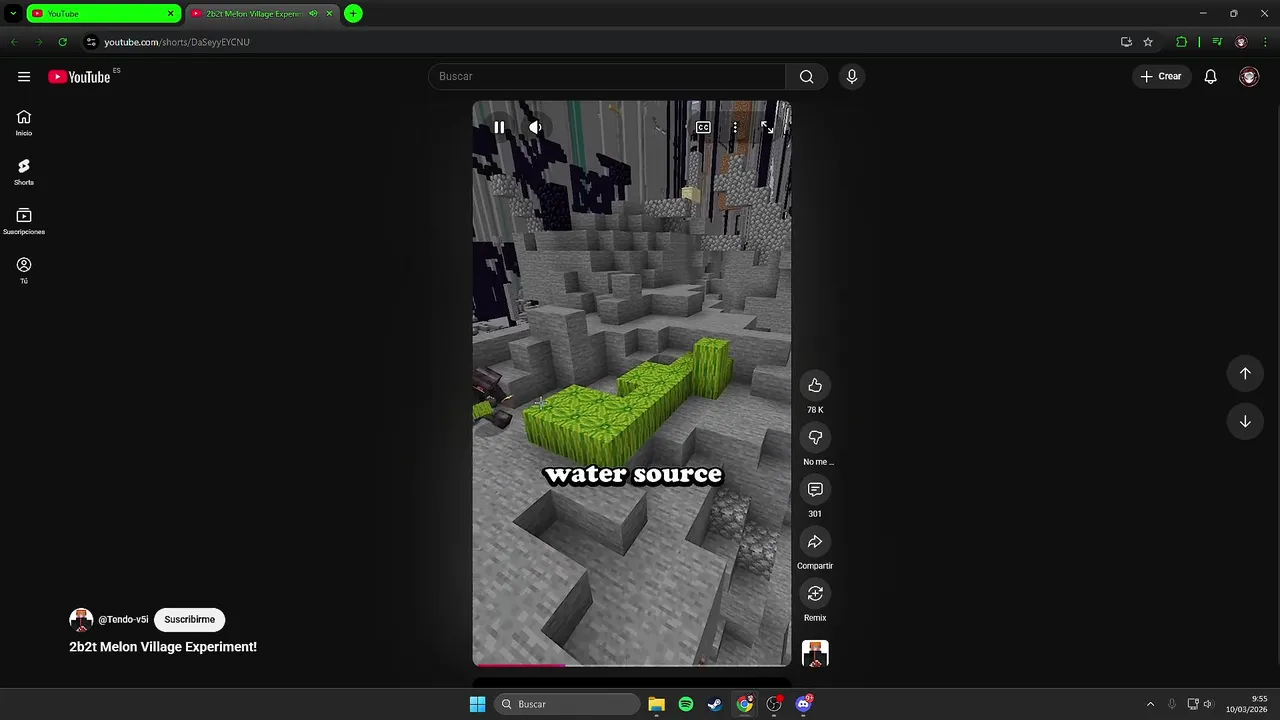Click the 2b2t Melon Village Experiment! title
The height and width of the screenshot is (720, 1280).
tap(163, 647)
